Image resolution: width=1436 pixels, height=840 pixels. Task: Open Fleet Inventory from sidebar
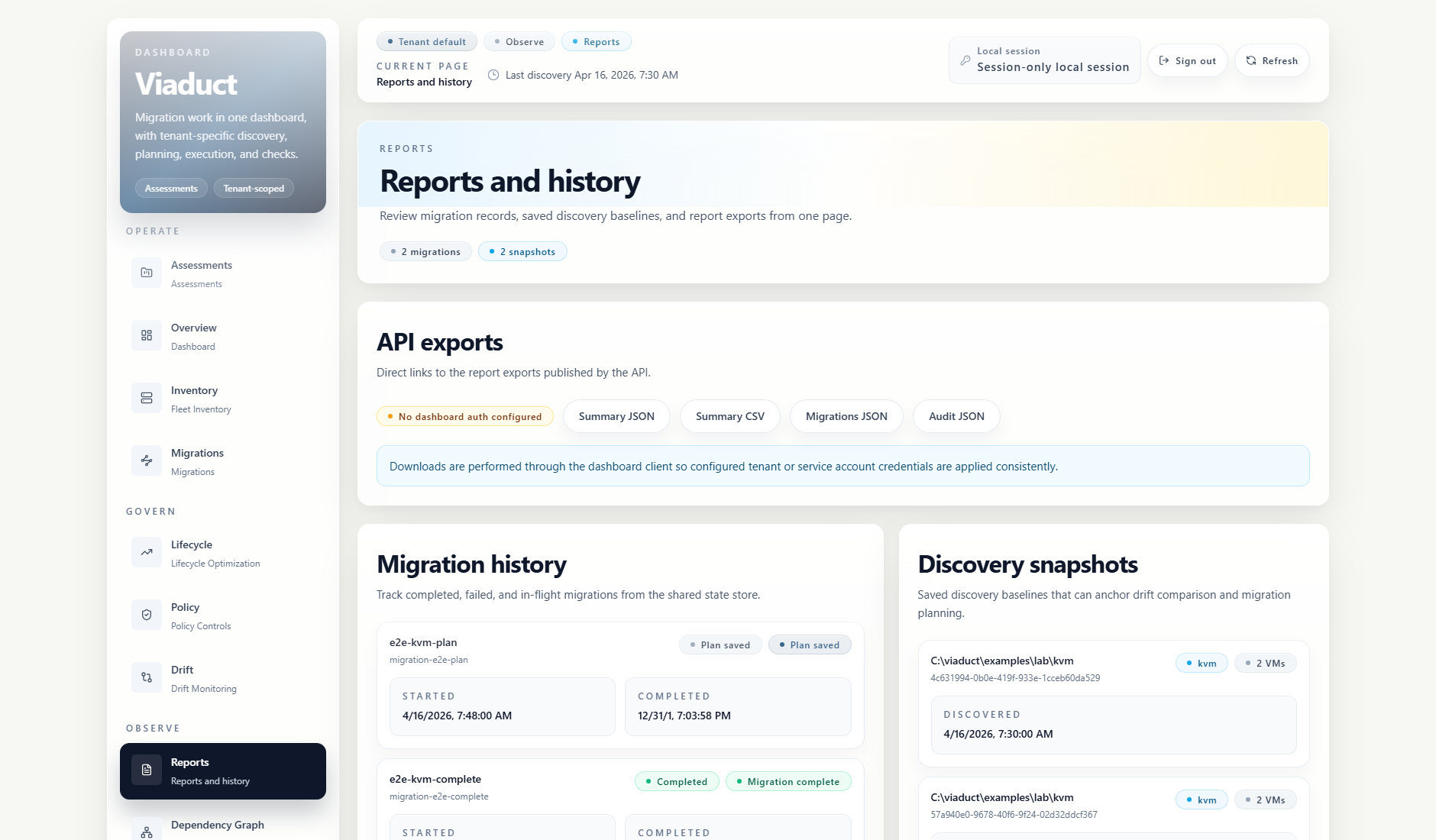tap(223, 399)
